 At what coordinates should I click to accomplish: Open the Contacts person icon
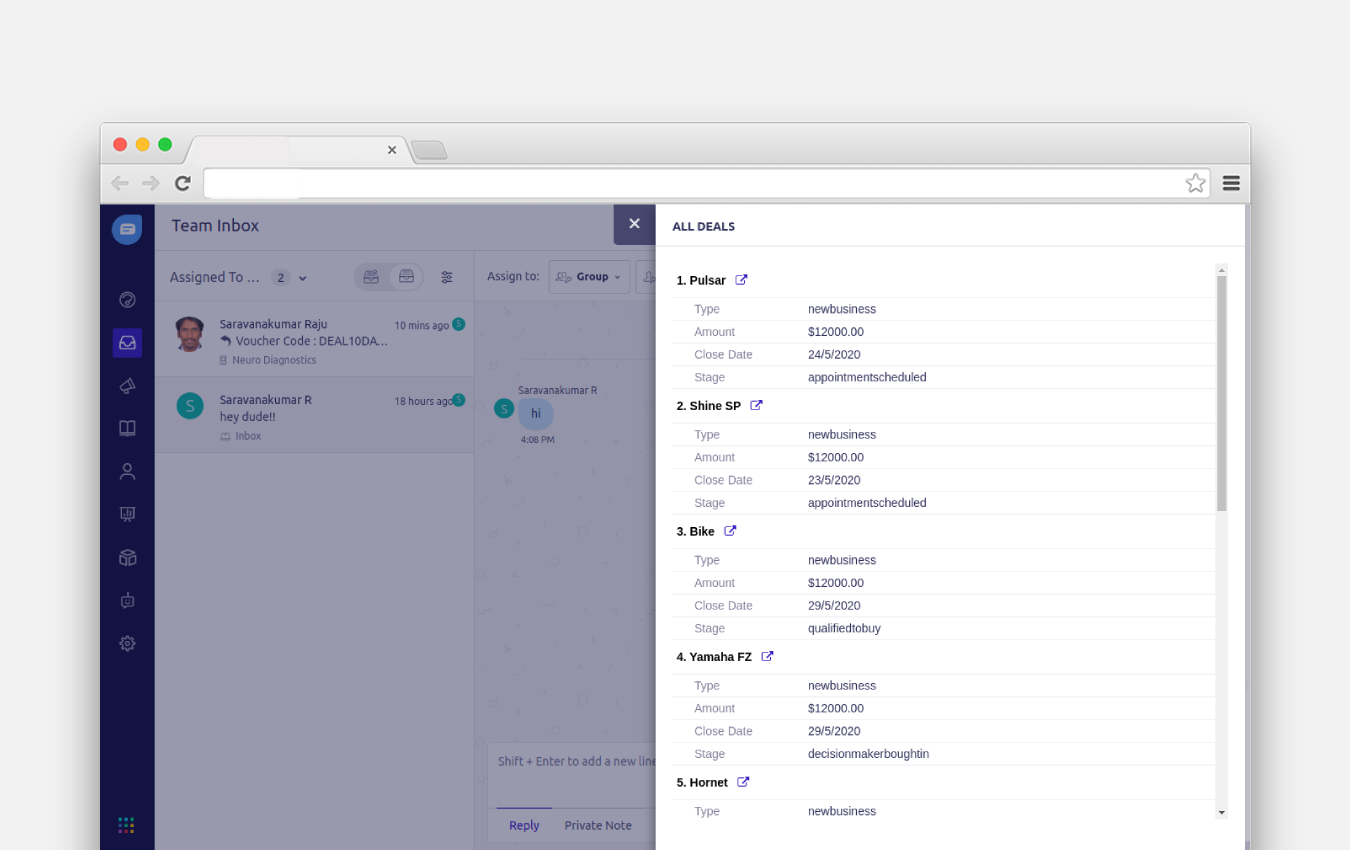127,471
